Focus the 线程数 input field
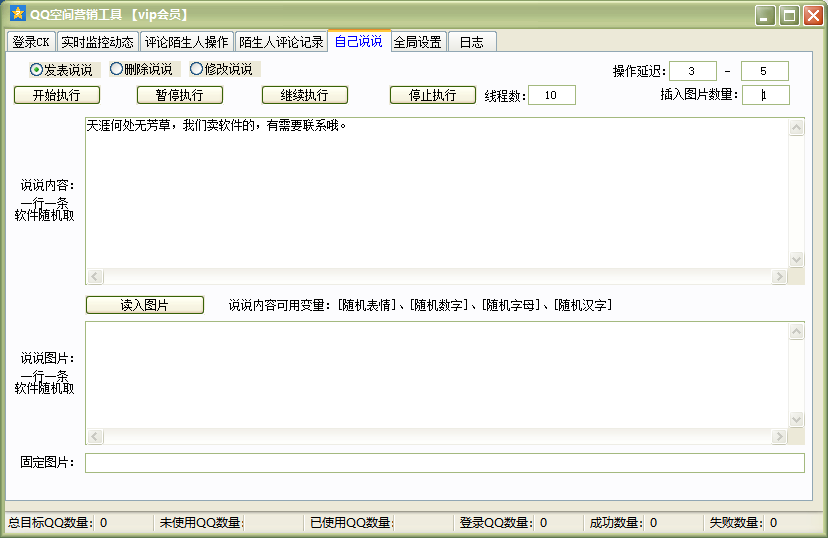This screenshot has width=828, height=538. click(552, 95)
